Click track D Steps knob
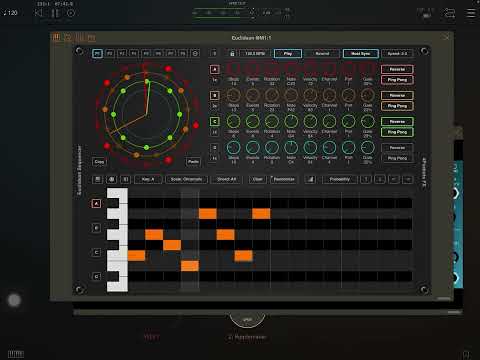This screenshot has height=360, width=480. click(233, 148)
